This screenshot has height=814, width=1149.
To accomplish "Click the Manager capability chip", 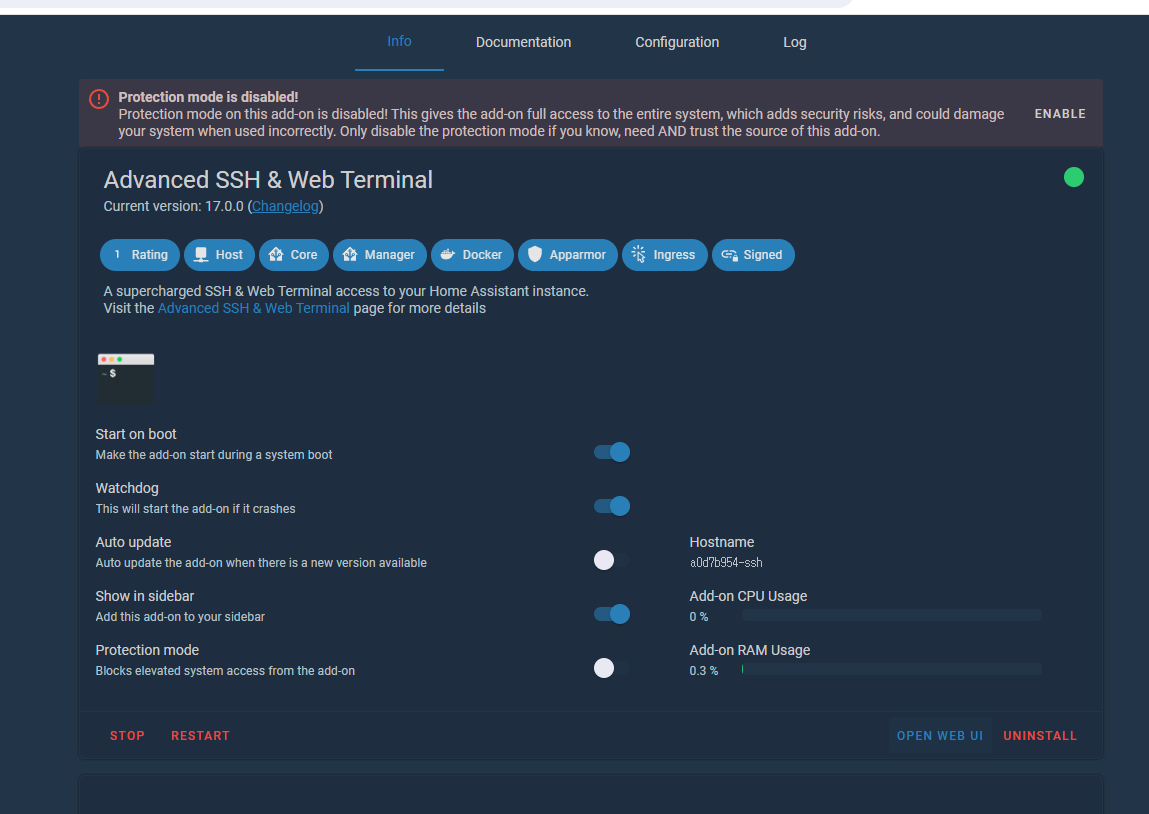I will click(380, 255).
